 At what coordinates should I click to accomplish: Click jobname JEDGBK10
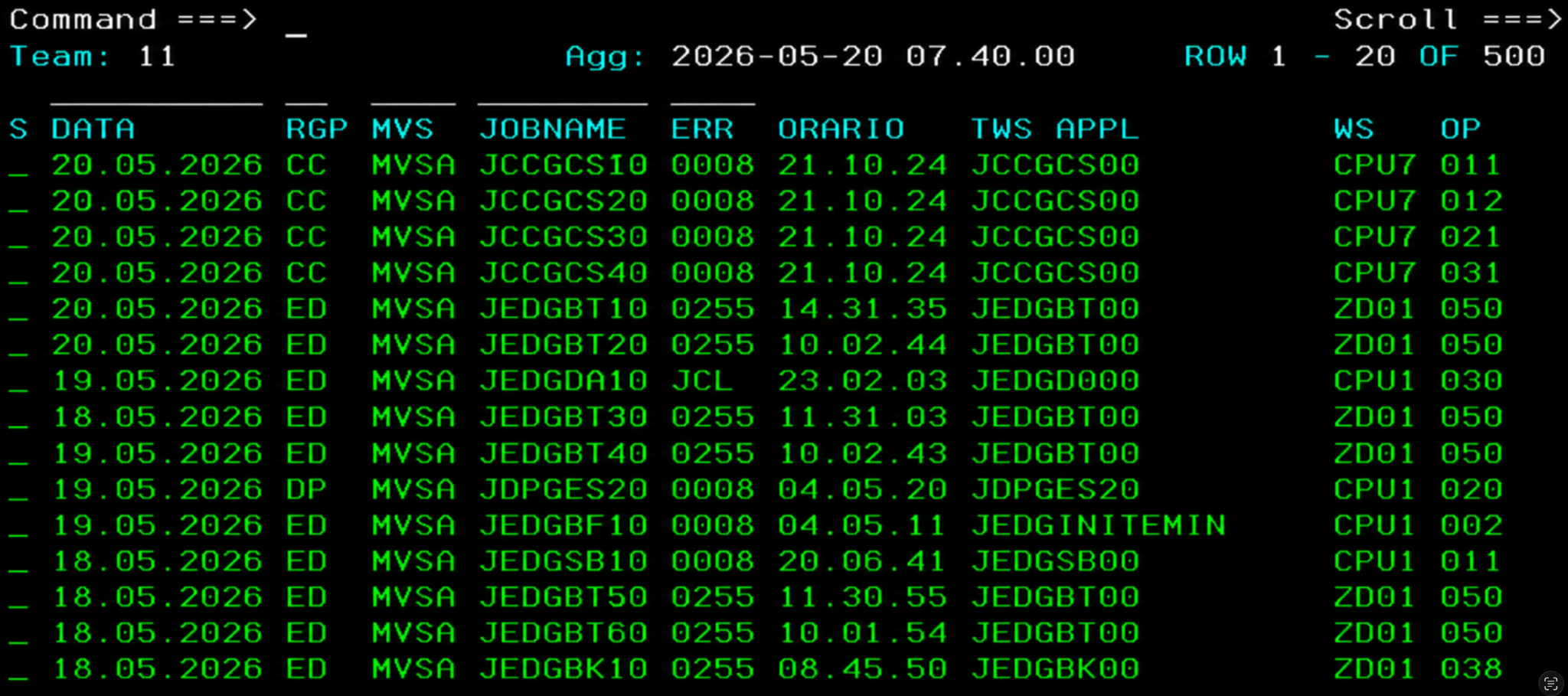563,670
